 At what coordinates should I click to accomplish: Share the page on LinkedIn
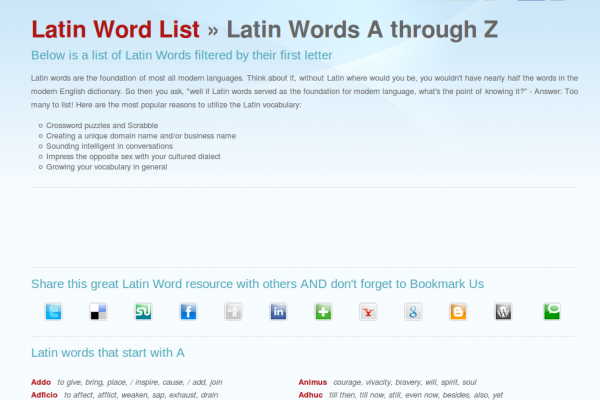pyautogui.click(x=278, y=312)
